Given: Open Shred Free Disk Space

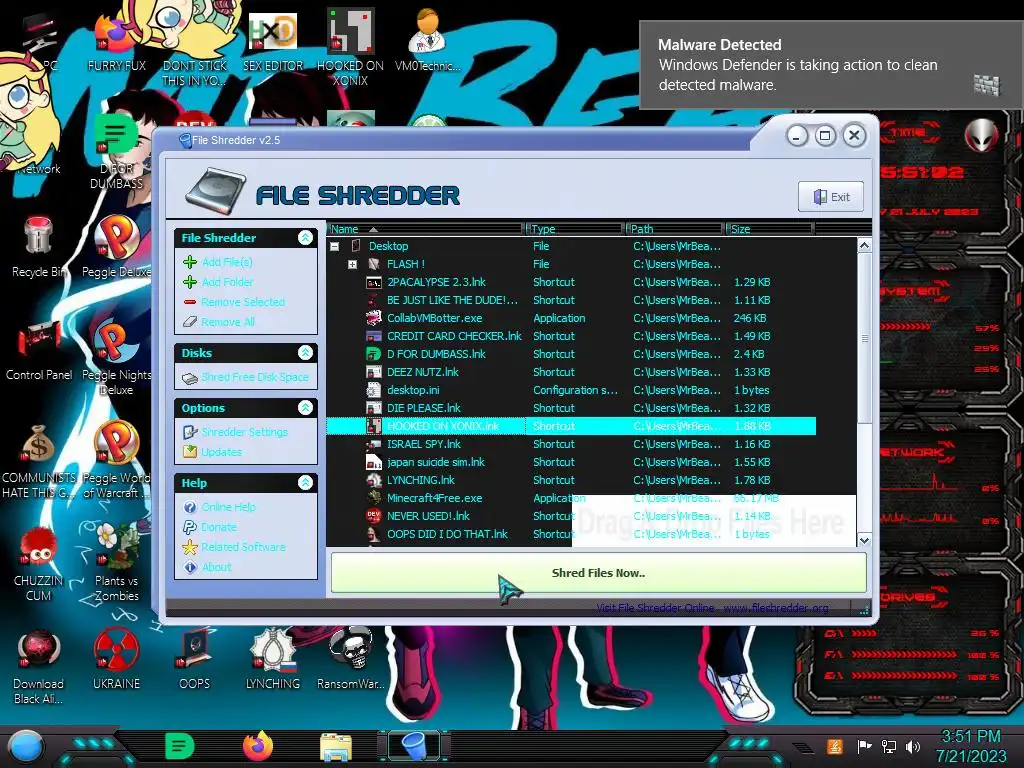Looking at the screenshot, I should coord(255,377).
